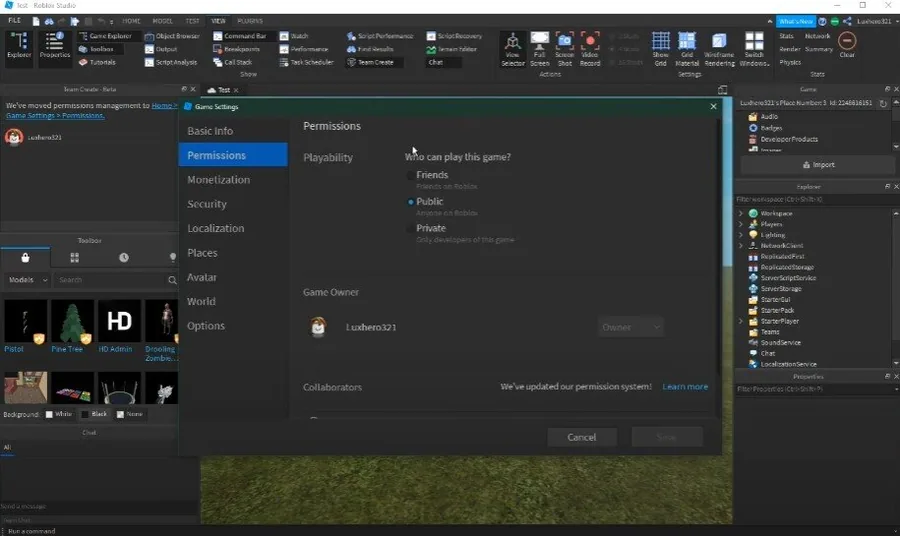The height and width of the screenshot is (536, 900).
Task: Open the Models category dropdown
Action: tap(27, 280)
